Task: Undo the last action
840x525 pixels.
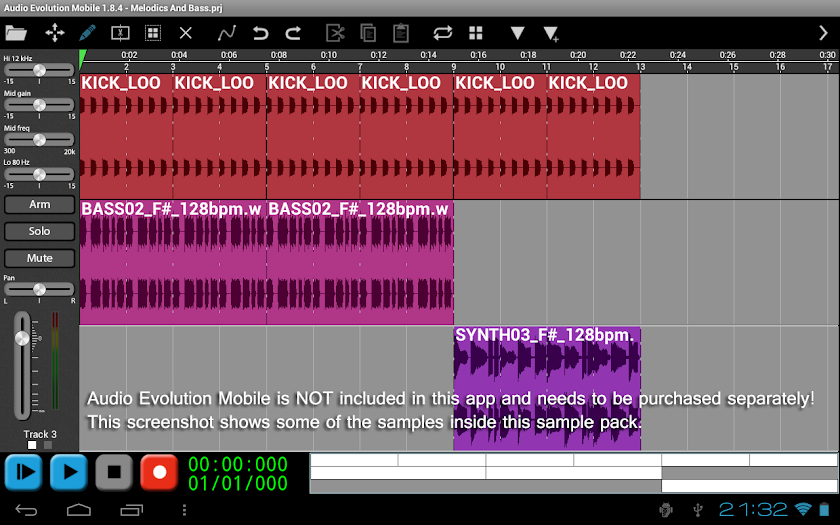Action: (x=260, y=33)
